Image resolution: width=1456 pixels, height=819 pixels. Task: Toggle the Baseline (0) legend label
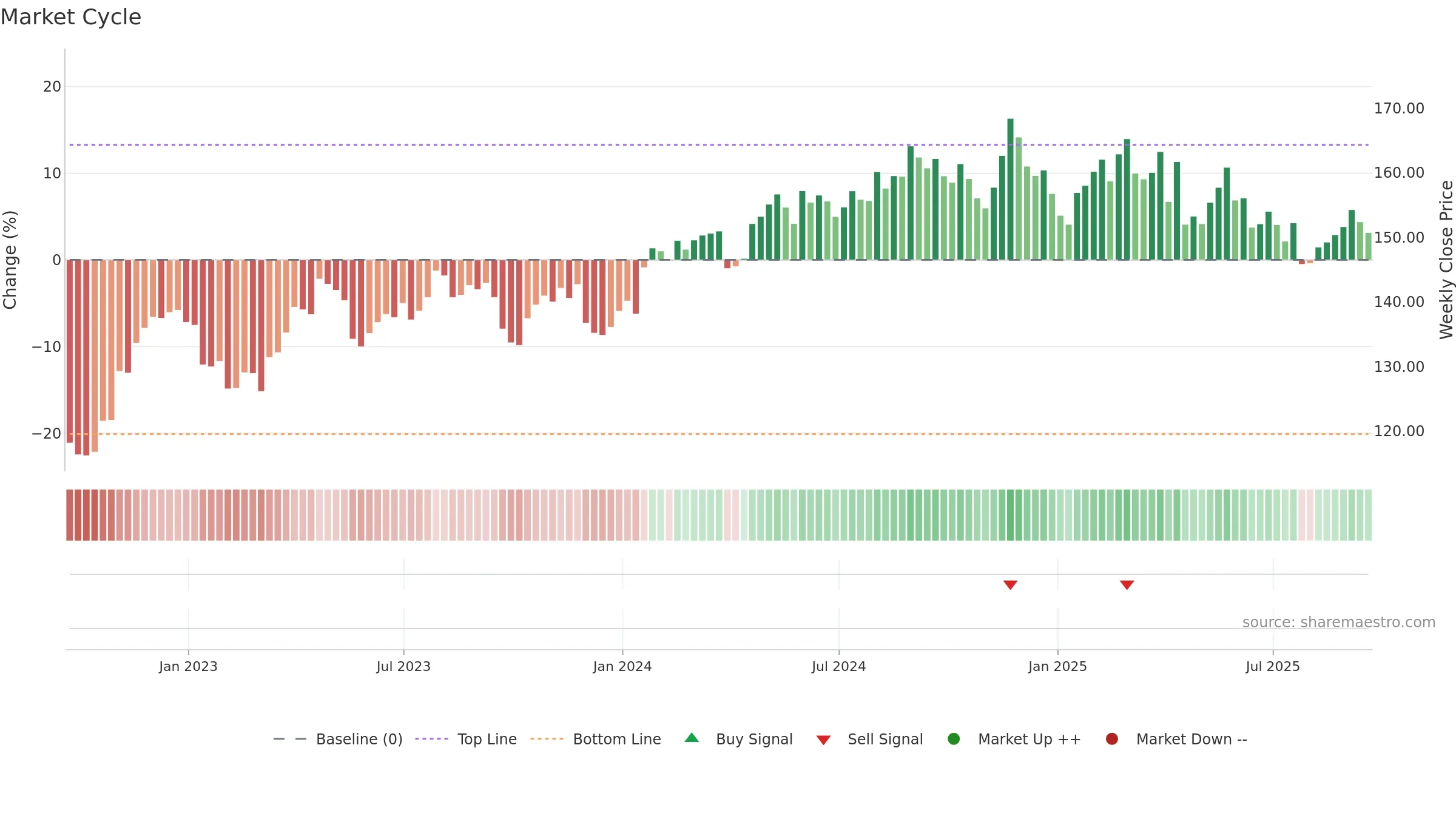click(x=359, y=739)
